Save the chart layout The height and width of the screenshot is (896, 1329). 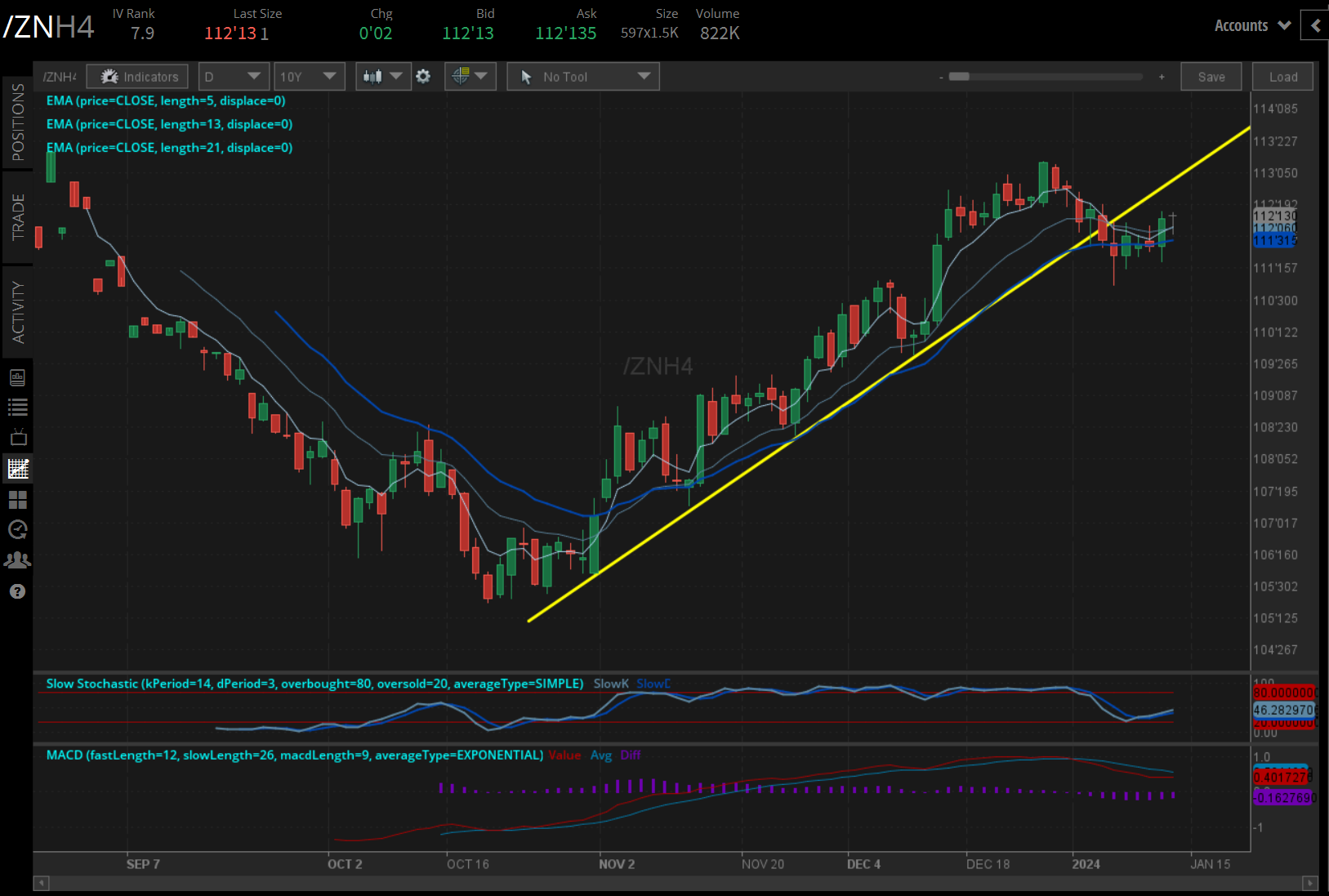pyautogui.click(x=1211, y=77)
